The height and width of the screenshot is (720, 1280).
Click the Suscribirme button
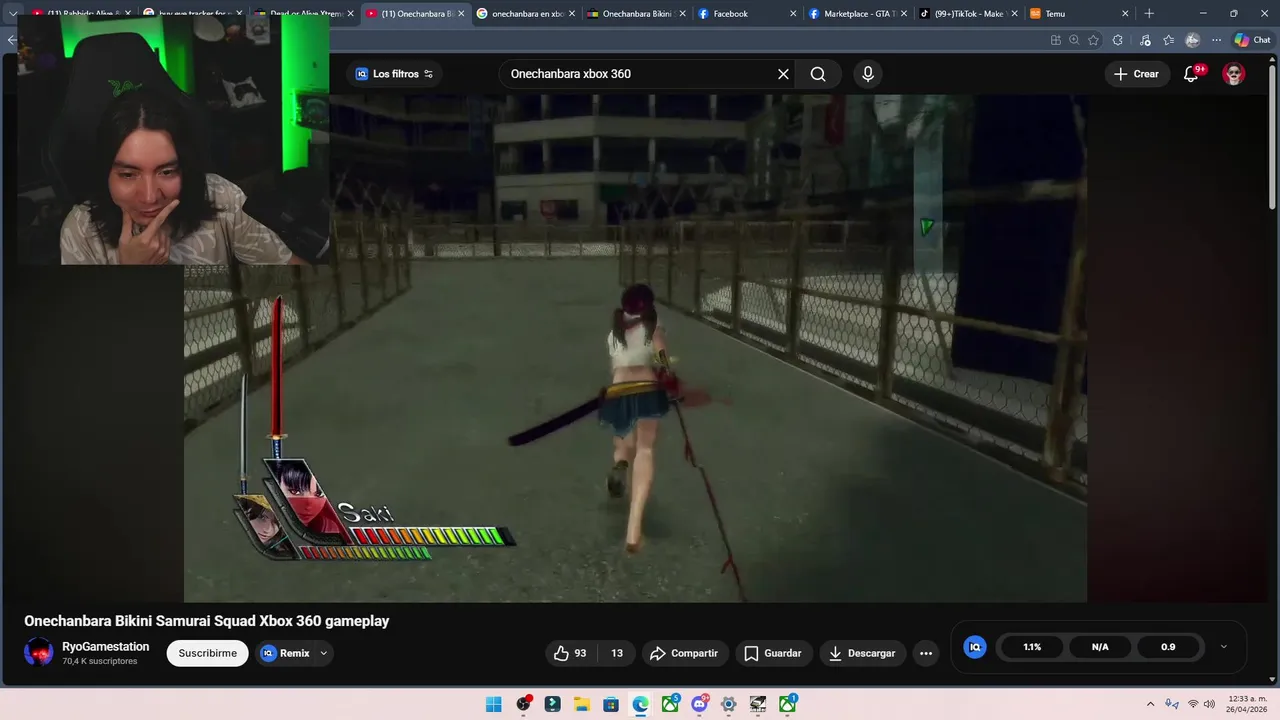[208, 653]
